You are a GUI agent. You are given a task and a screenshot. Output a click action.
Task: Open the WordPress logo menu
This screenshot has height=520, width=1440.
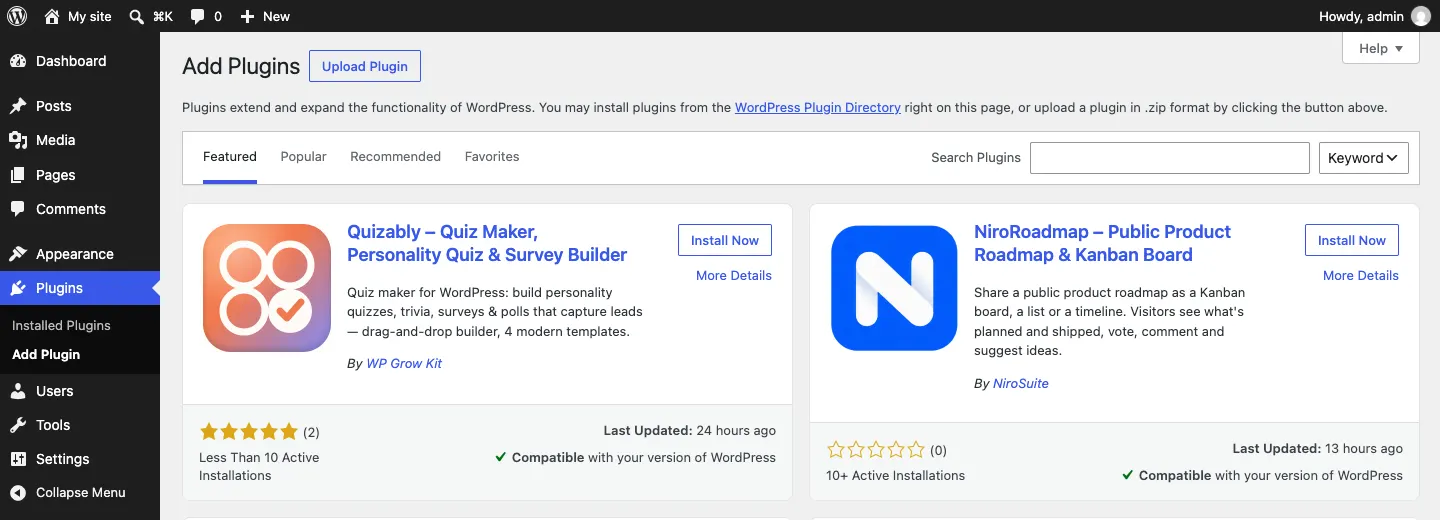tap(17, 16)
